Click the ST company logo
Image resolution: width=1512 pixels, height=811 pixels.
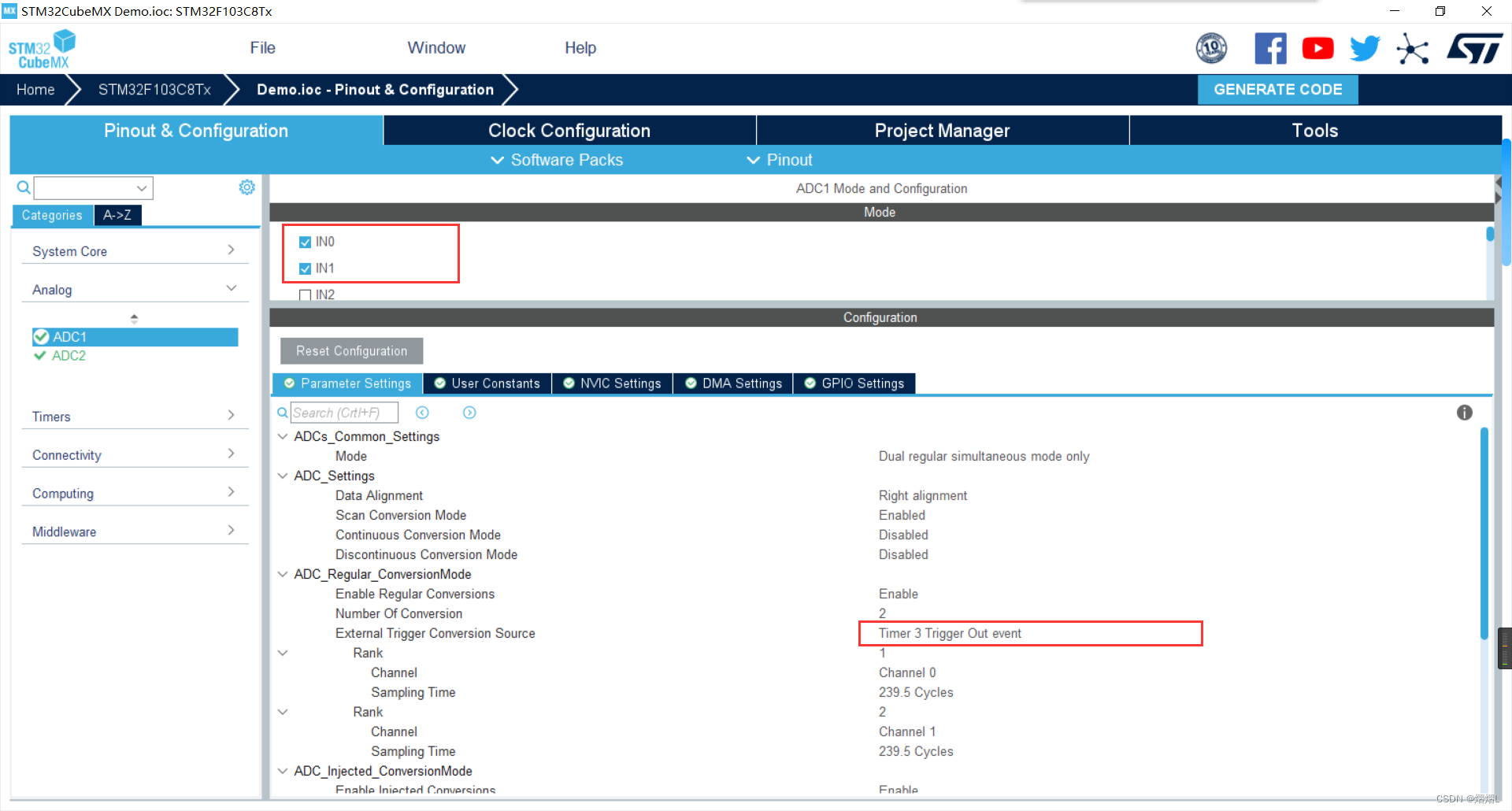[x=1475, y=48]
